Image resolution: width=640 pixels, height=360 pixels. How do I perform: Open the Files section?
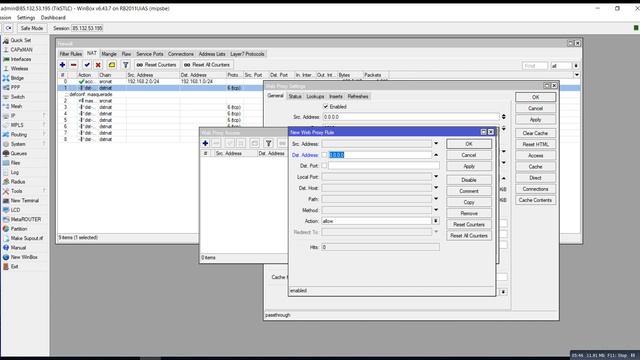point(16,163)
